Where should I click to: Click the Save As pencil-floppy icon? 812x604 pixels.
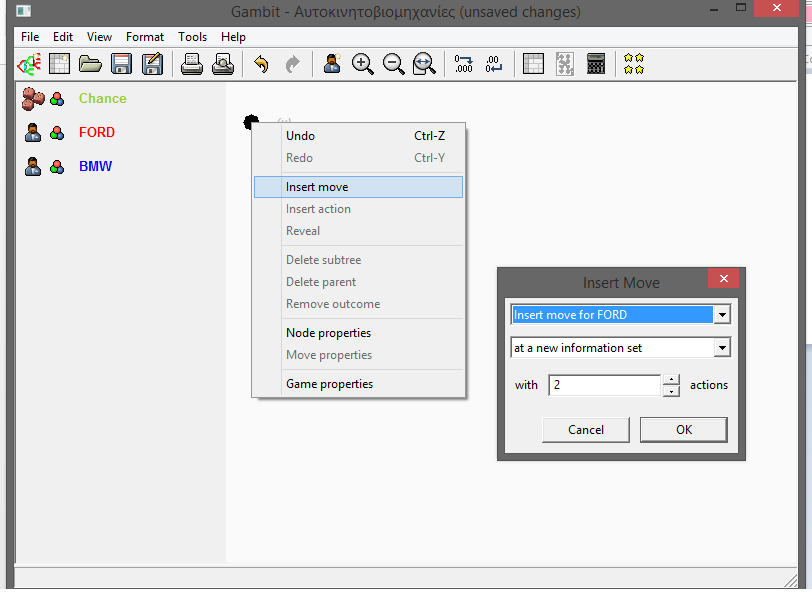[152, 64]
